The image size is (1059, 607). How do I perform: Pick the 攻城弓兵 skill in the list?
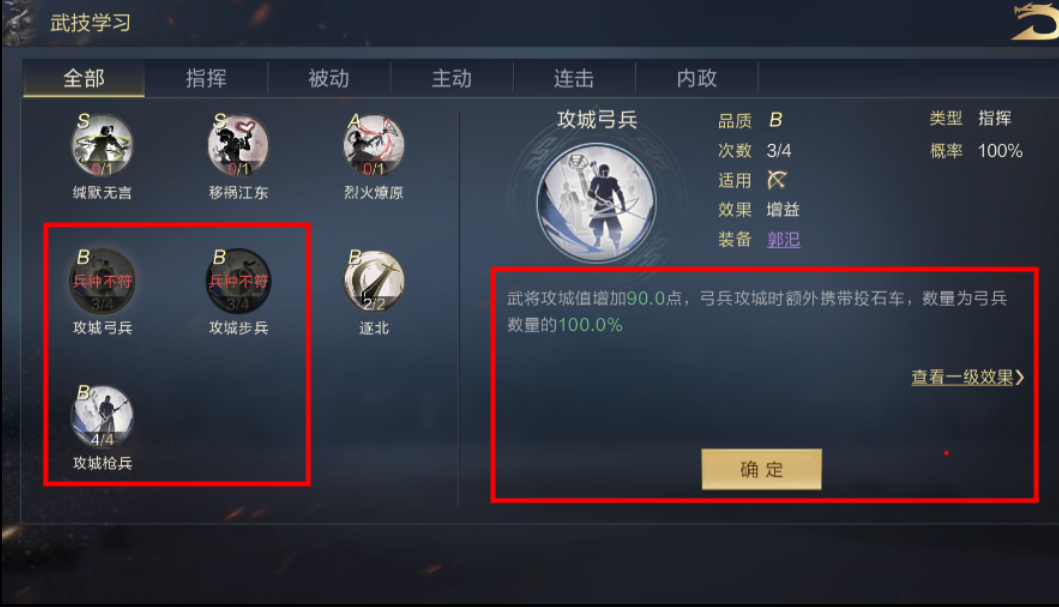(x=102, y=281)
